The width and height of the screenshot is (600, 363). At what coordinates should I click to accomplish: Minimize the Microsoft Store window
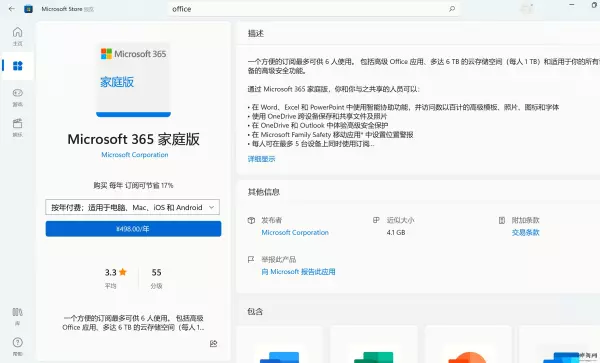(572, 5)
